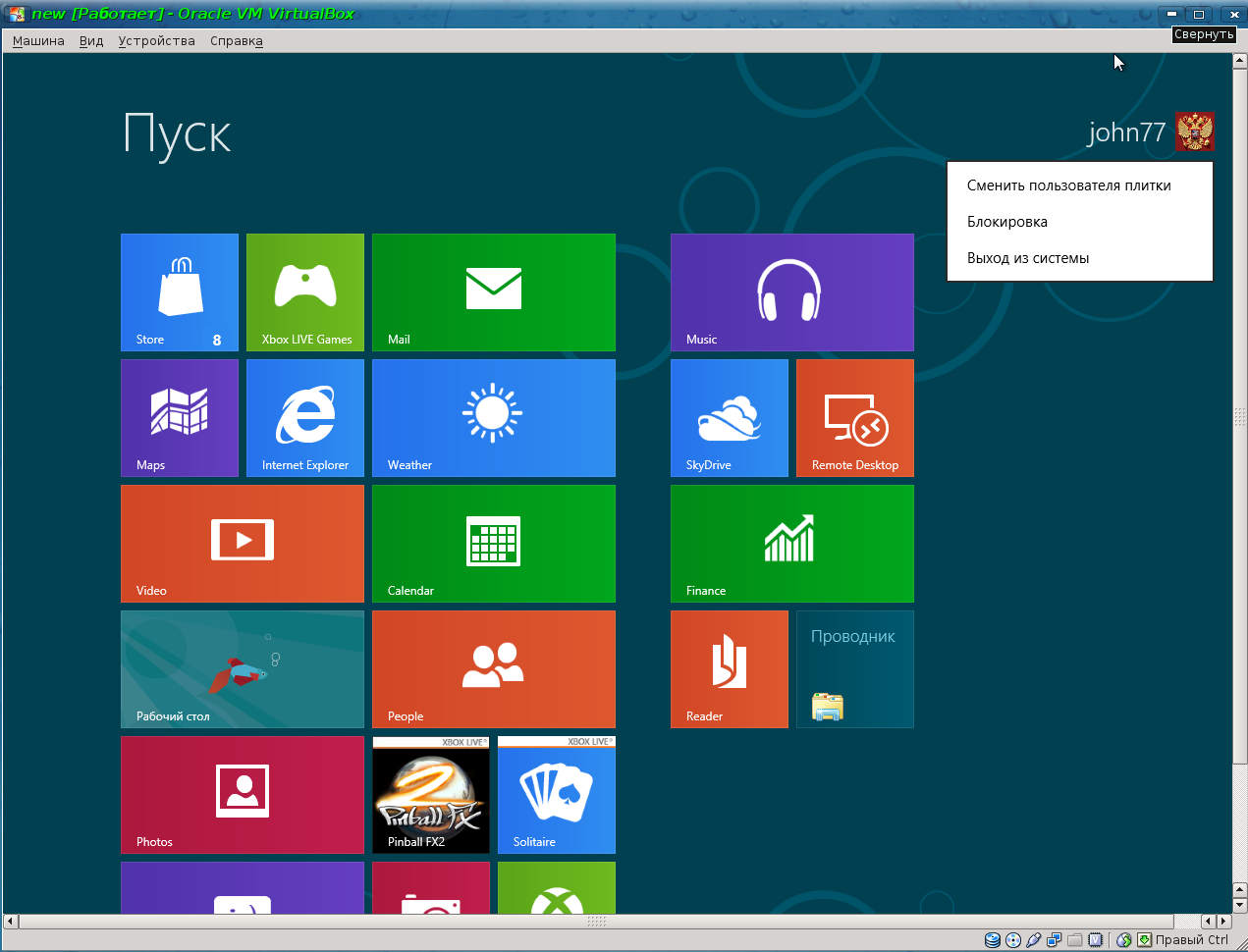
Task: Click the horizontal scrollbar left arrow
Action: pyautogui.click(x=10, y=922)
